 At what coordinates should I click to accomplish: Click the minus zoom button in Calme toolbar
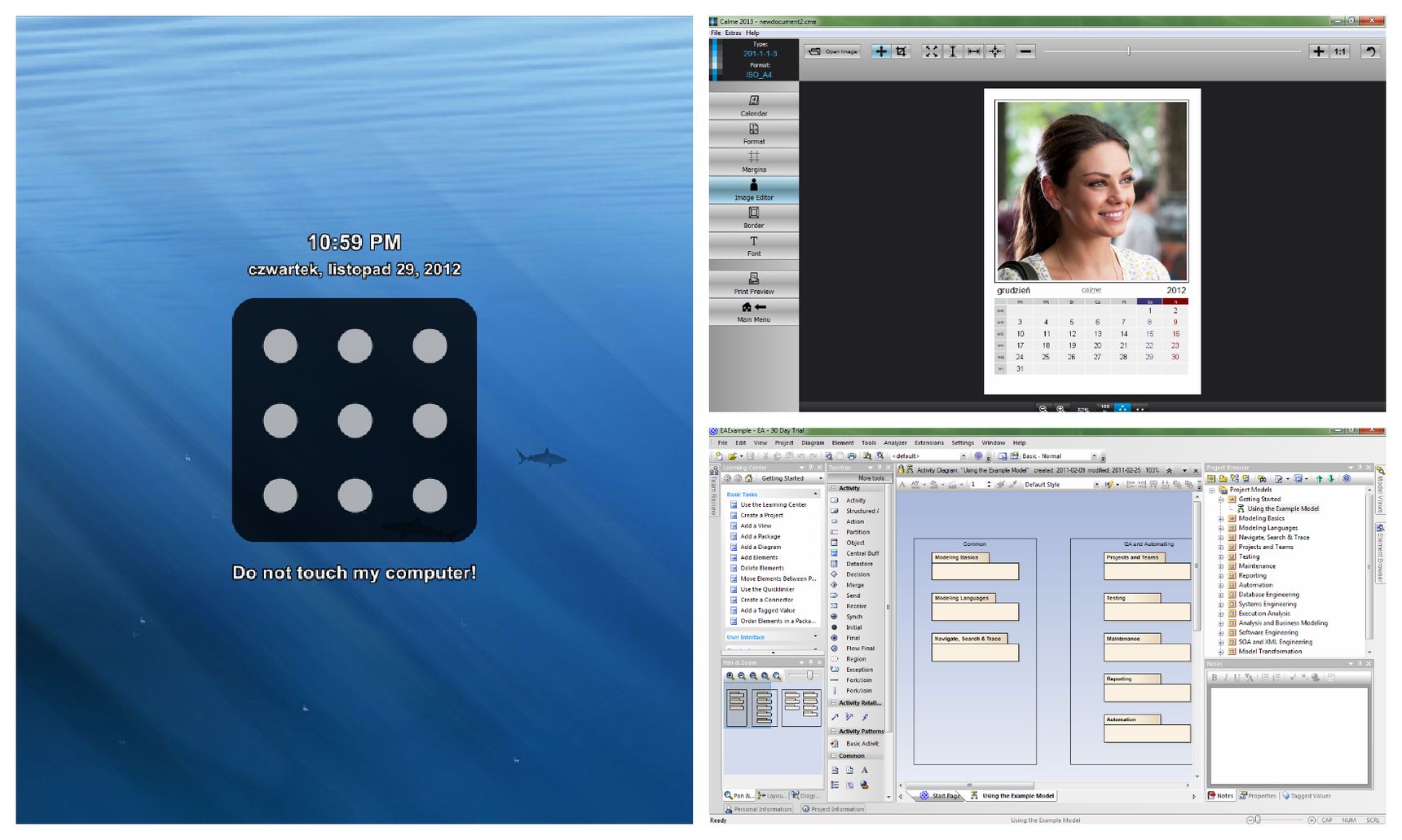click(x=1025, y=51)
